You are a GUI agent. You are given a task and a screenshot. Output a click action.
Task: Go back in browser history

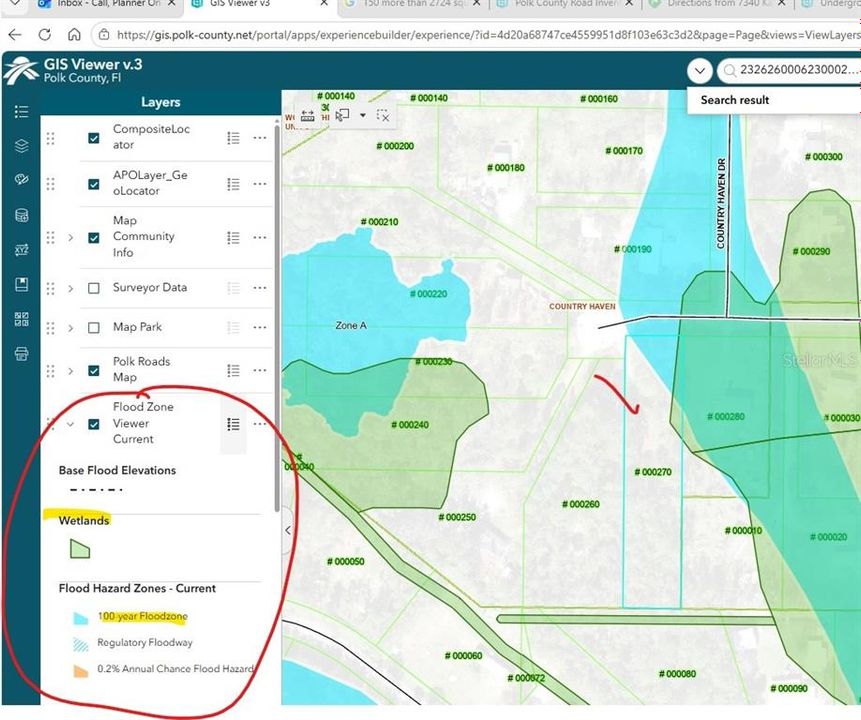[15, 35]
